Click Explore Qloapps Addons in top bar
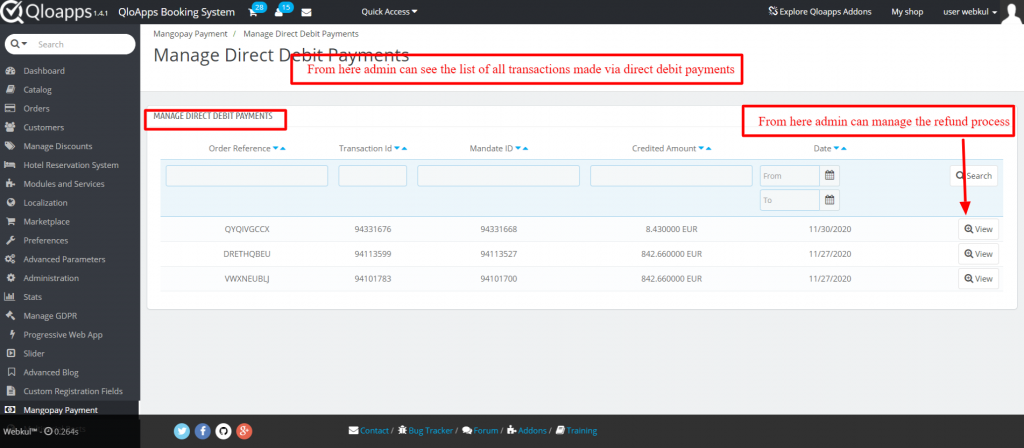This screenshot has height=448, width=1024. point(819,12)
